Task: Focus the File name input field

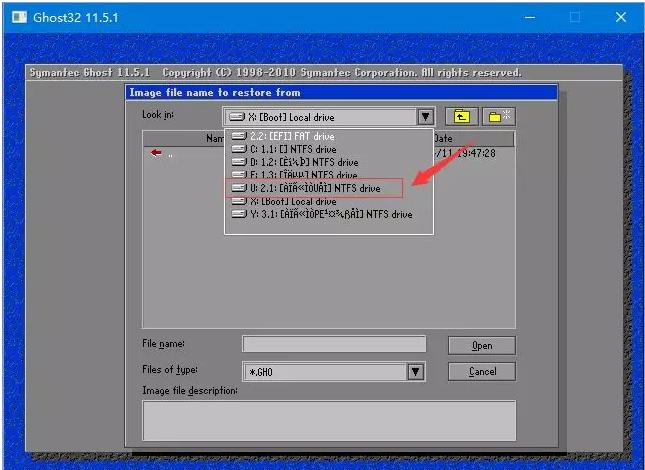Action: pos(334,344)
